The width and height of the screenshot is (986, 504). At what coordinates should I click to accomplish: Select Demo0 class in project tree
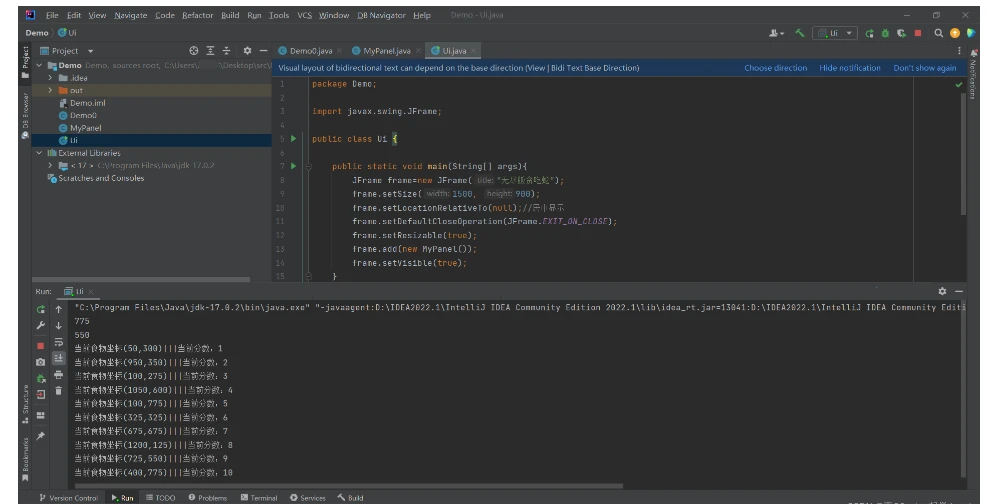click(82, 115)
